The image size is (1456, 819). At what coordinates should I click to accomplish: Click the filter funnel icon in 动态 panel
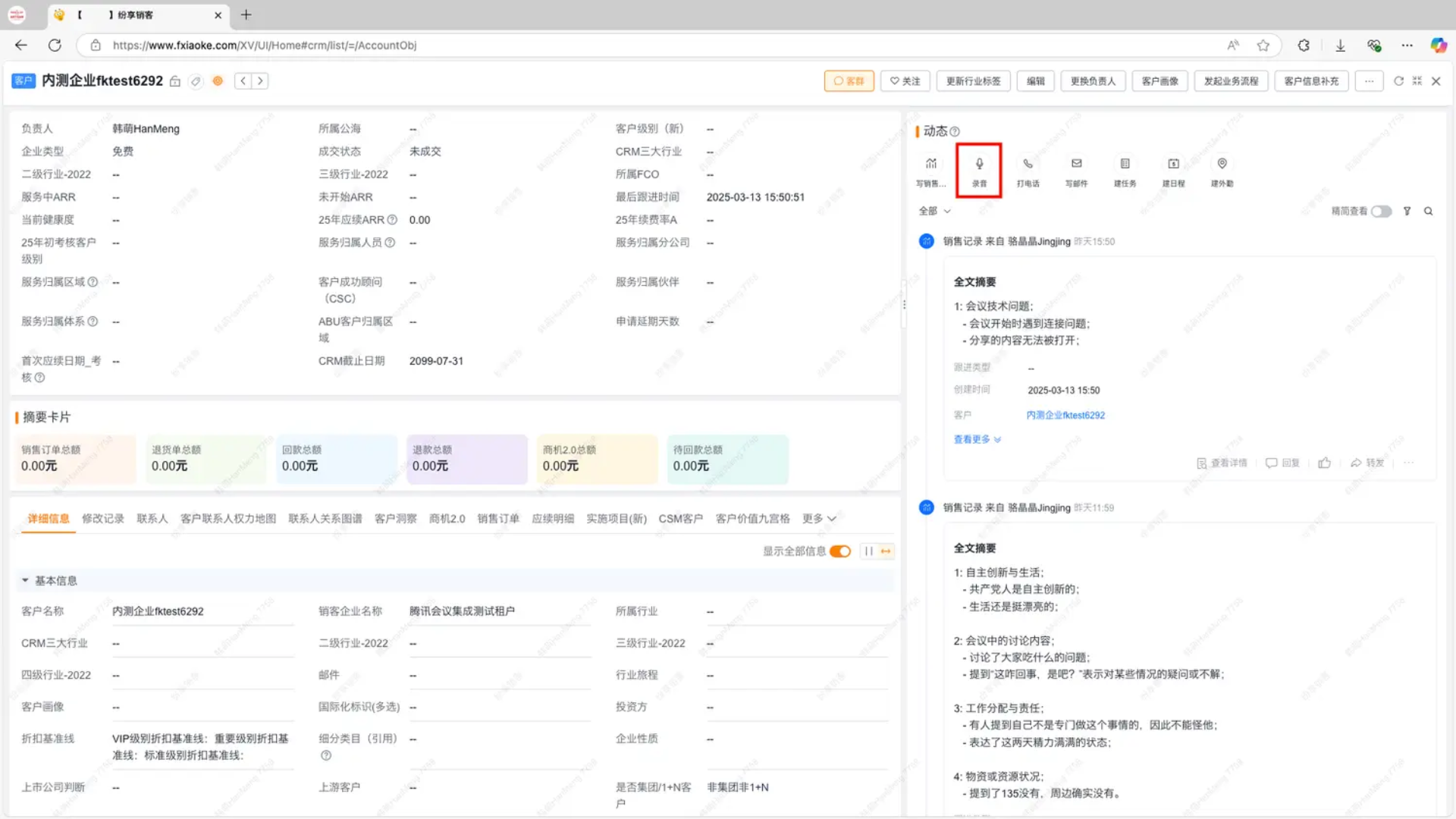click(x=1407, y=212)
